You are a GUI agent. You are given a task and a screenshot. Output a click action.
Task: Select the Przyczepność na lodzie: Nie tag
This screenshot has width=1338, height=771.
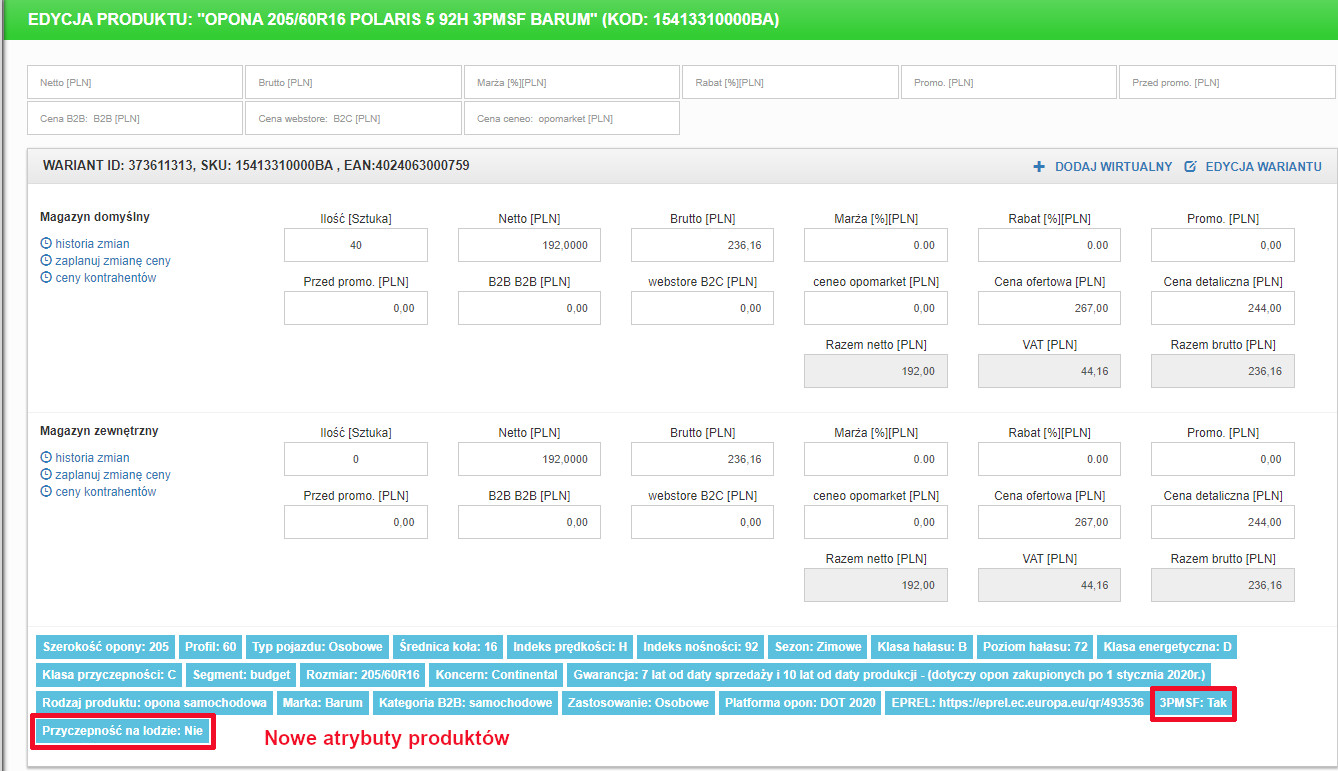coord(123,731)
